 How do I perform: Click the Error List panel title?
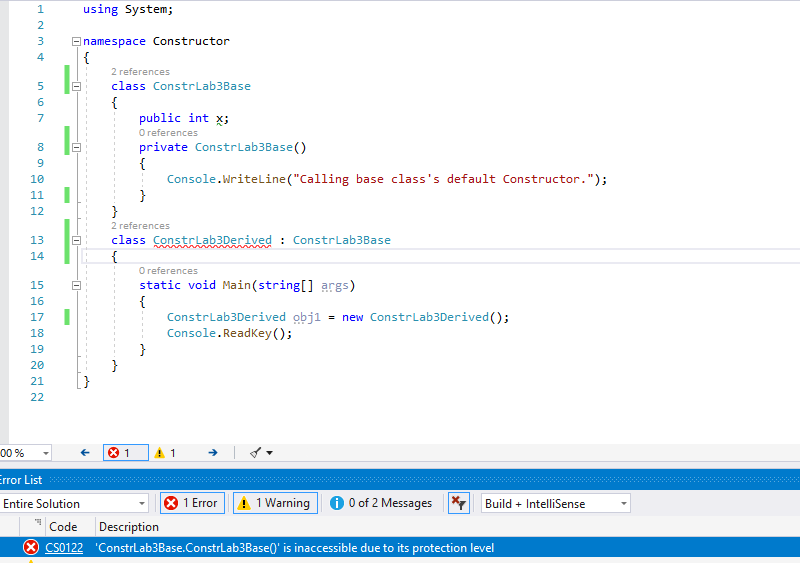coord(21,480)
